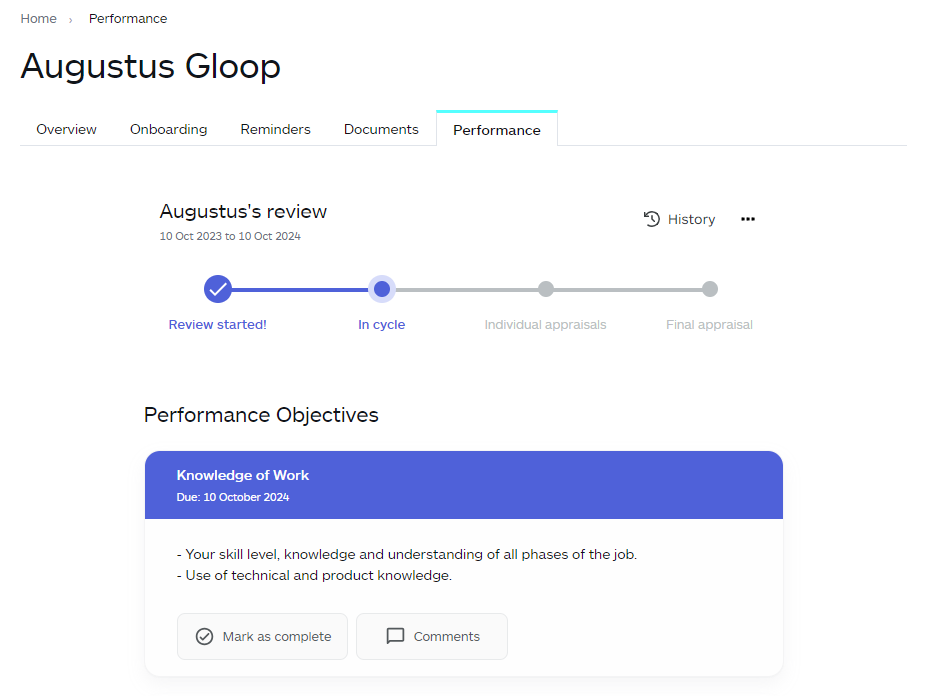Select the Documents tab
The width and height of the screenshot is (931, 696).
point(381,129)
